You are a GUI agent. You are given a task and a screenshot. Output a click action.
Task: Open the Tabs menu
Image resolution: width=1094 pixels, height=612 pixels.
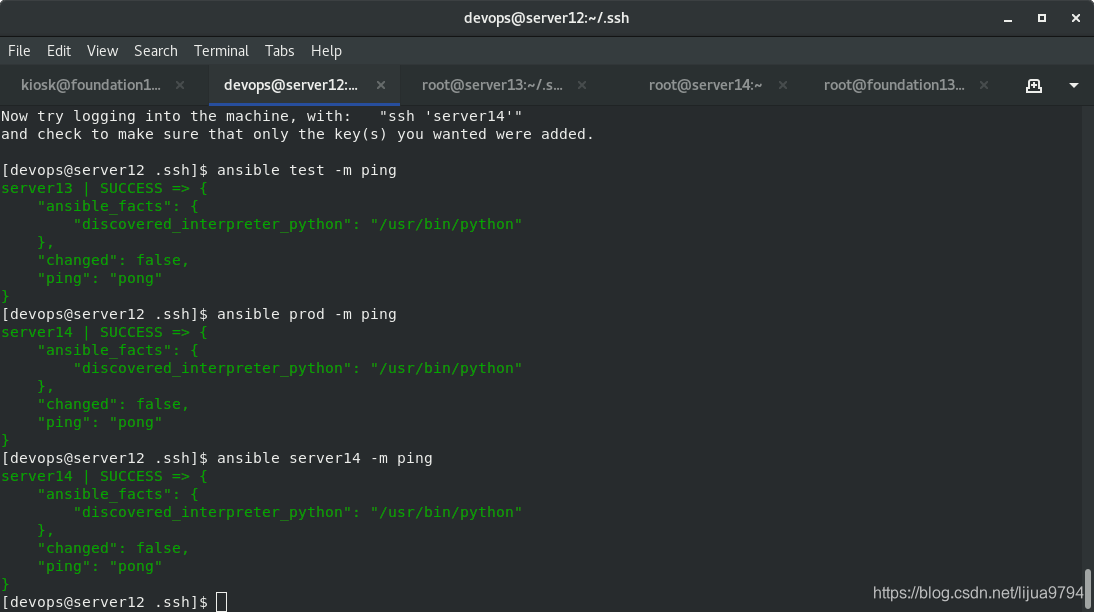[279, 51]
